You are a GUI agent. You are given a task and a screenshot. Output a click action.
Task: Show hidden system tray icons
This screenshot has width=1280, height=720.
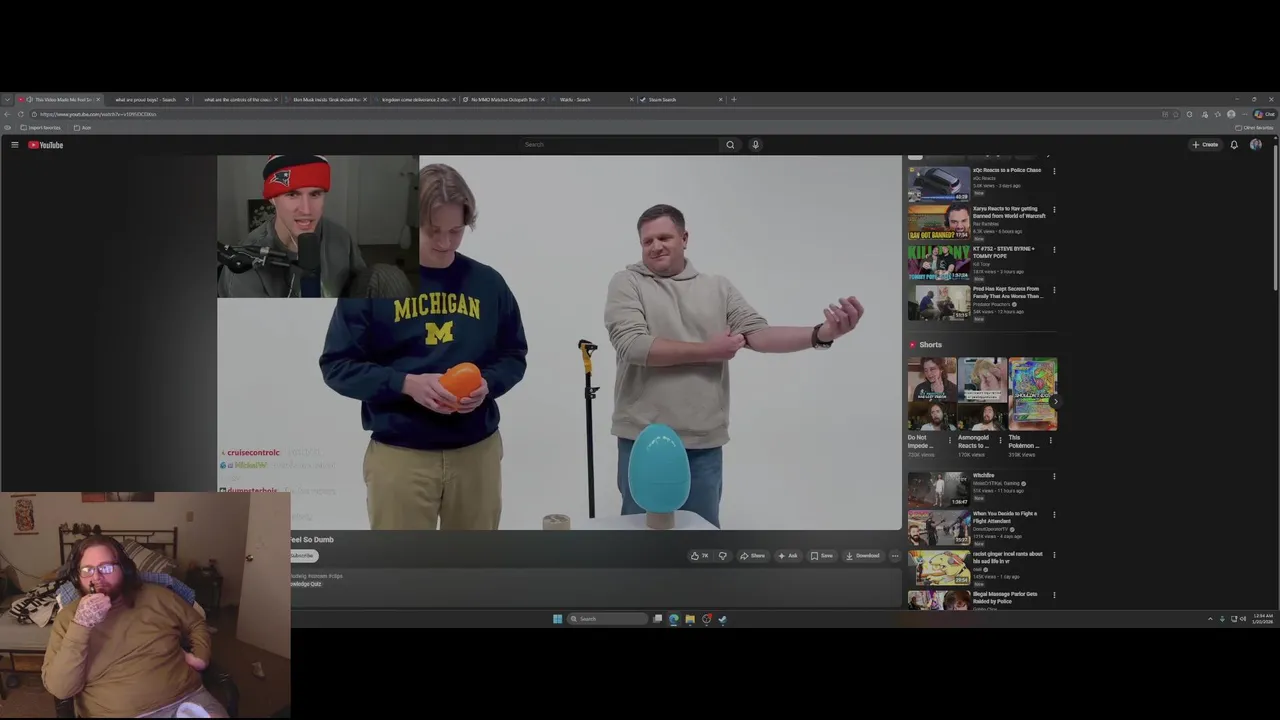[x=1210, y=619]
